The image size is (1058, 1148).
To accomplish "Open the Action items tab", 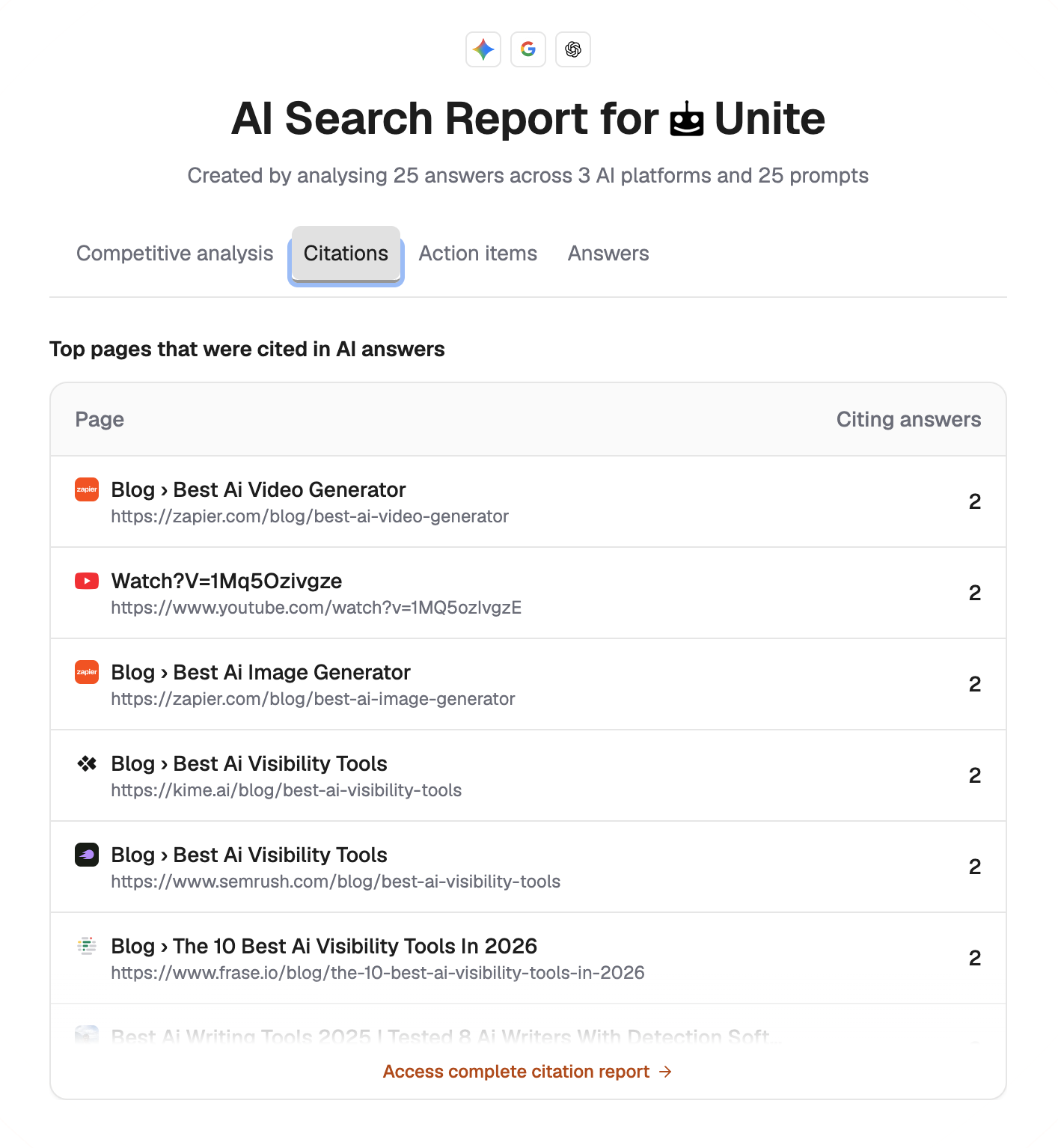I will [x=478, y=254].
